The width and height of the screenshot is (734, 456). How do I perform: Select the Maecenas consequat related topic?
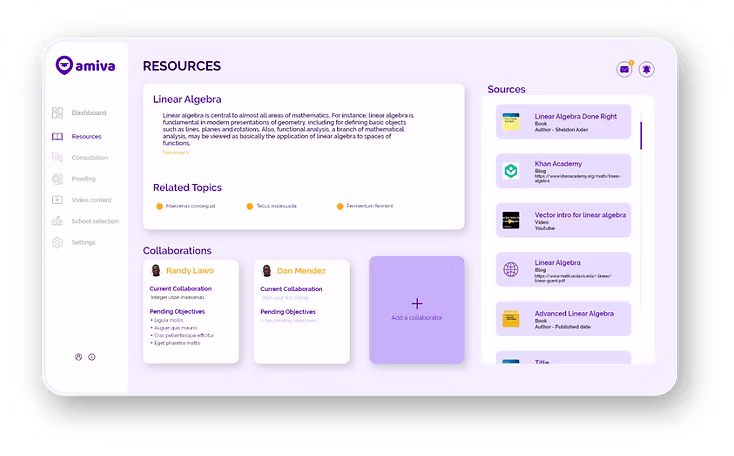(191, 206)
